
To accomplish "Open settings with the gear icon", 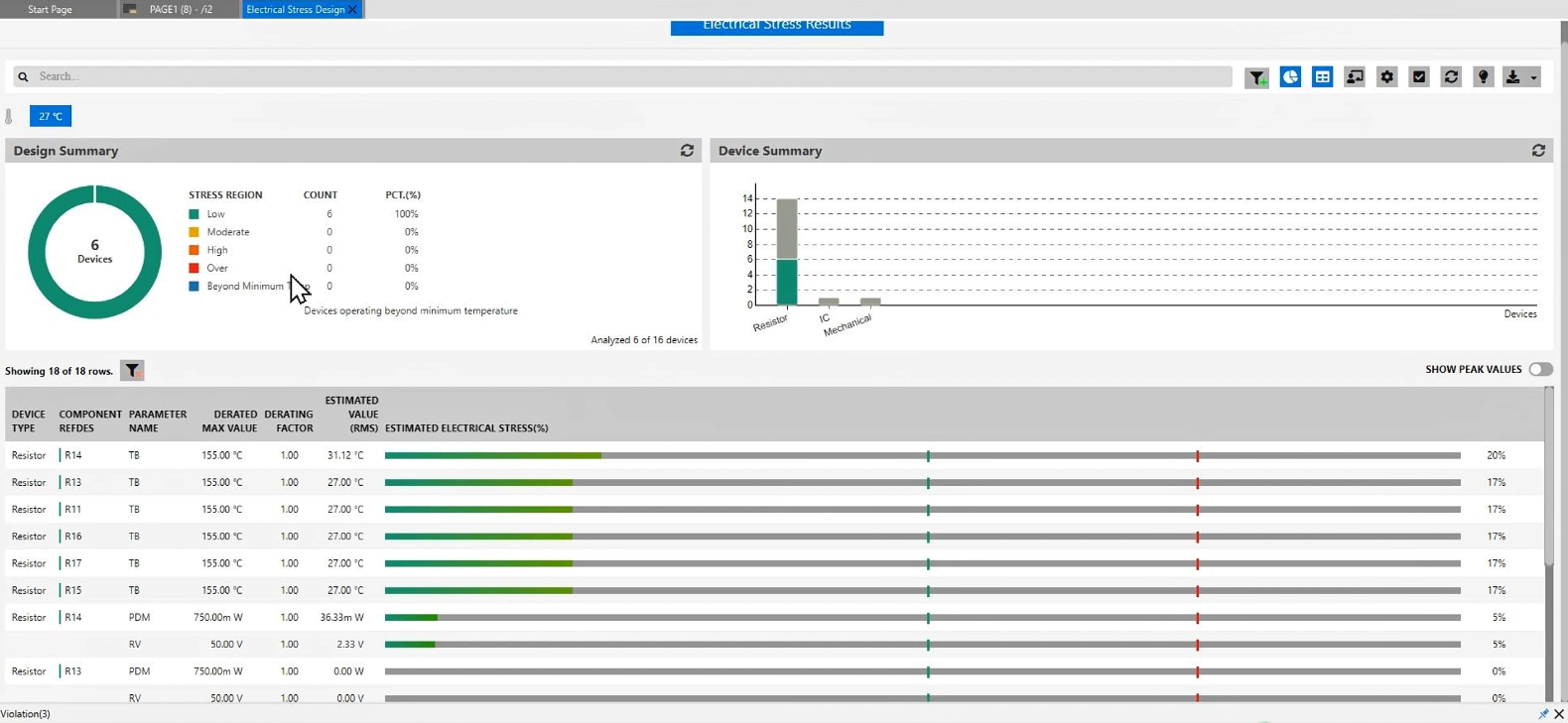I will (1387, 76).
